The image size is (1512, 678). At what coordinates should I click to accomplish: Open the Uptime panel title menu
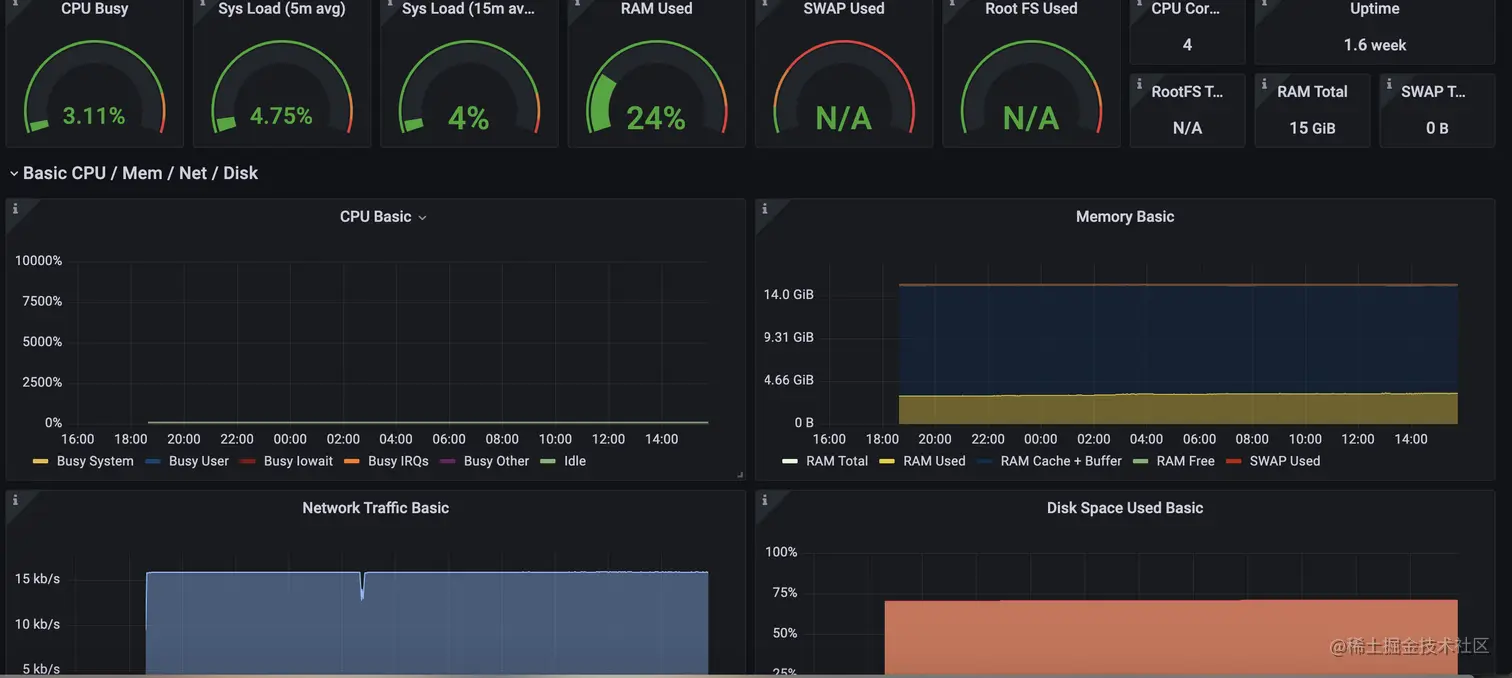1374,9
